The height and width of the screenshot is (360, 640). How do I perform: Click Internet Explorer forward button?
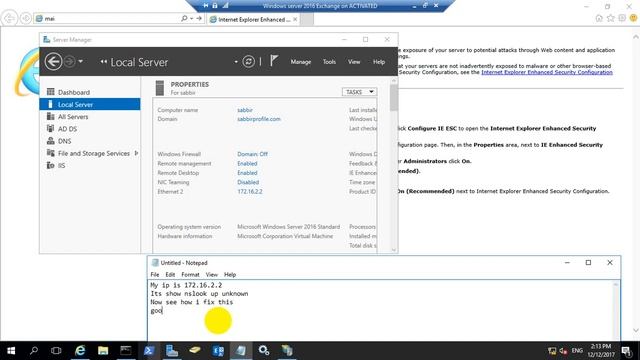coord(25,18)
